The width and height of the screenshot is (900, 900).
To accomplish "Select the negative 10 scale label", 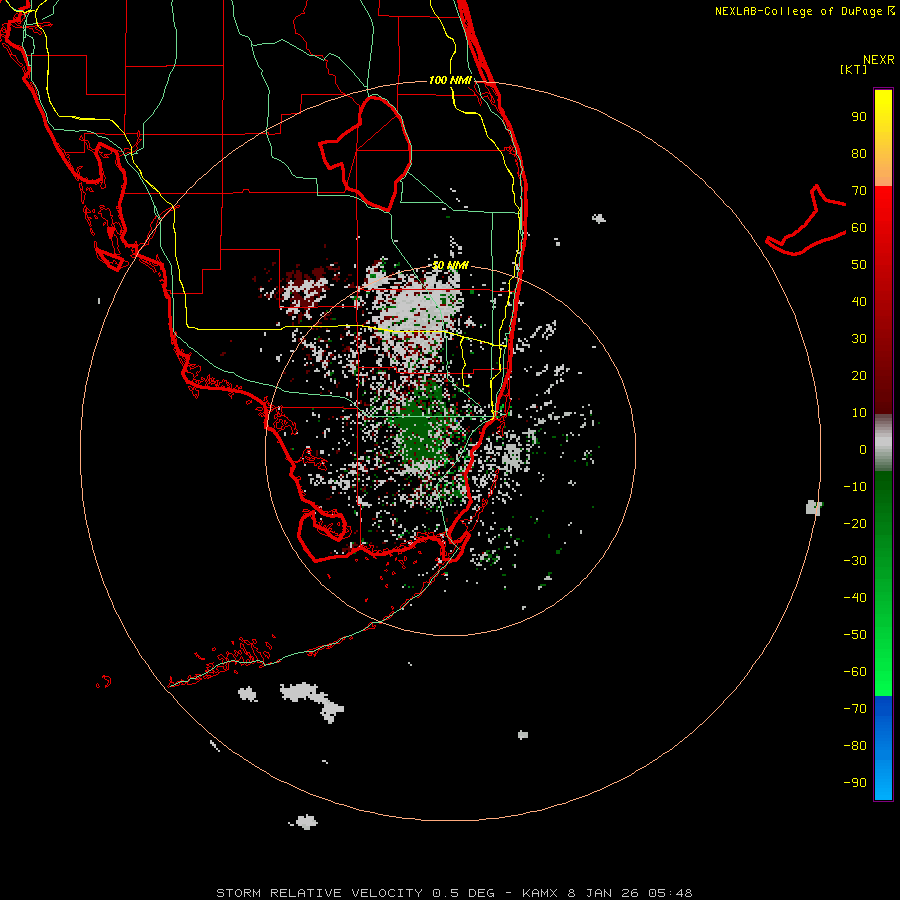I will [x=855, y=487].
